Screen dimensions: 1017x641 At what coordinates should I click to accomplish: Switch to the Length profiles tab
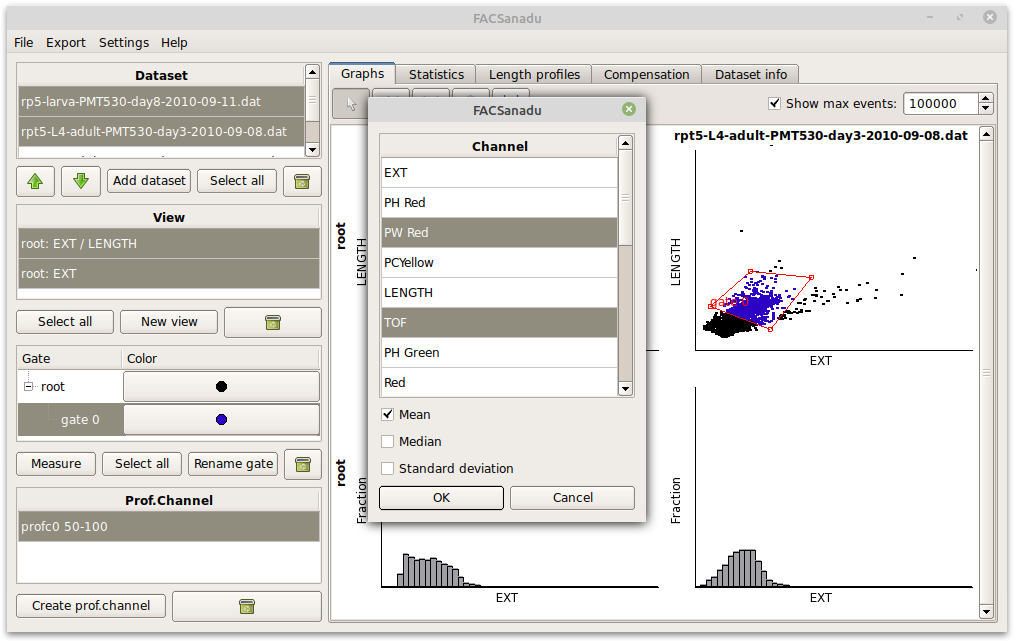click(534, 75)
